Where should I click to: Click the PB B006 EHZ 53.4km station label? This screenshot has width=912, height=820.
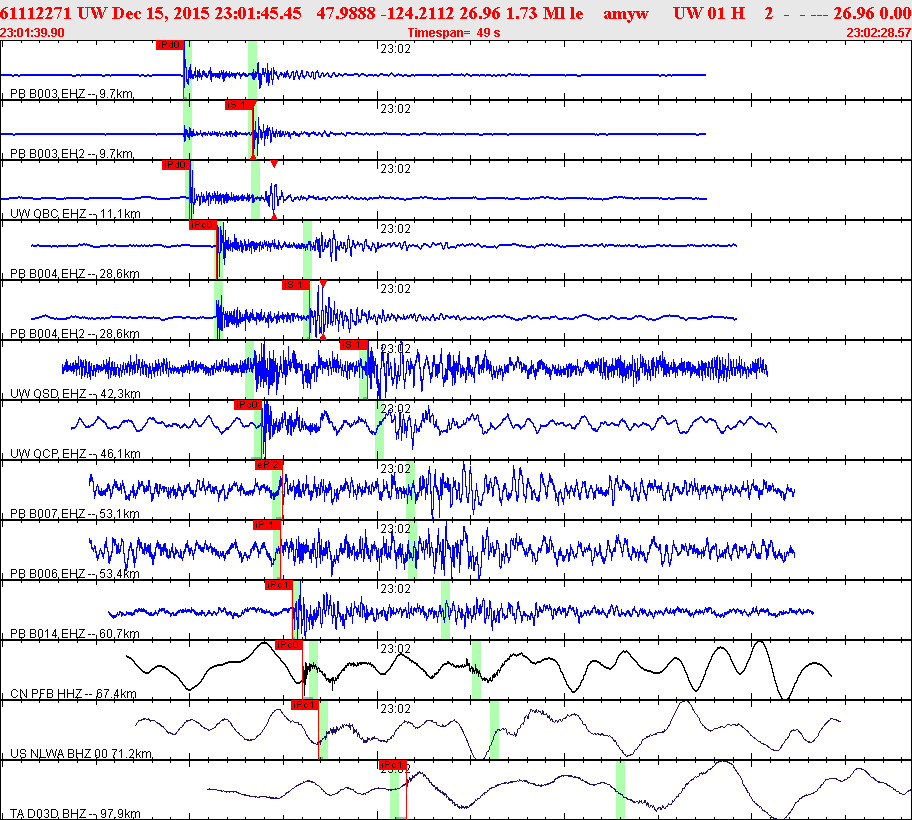75,573
